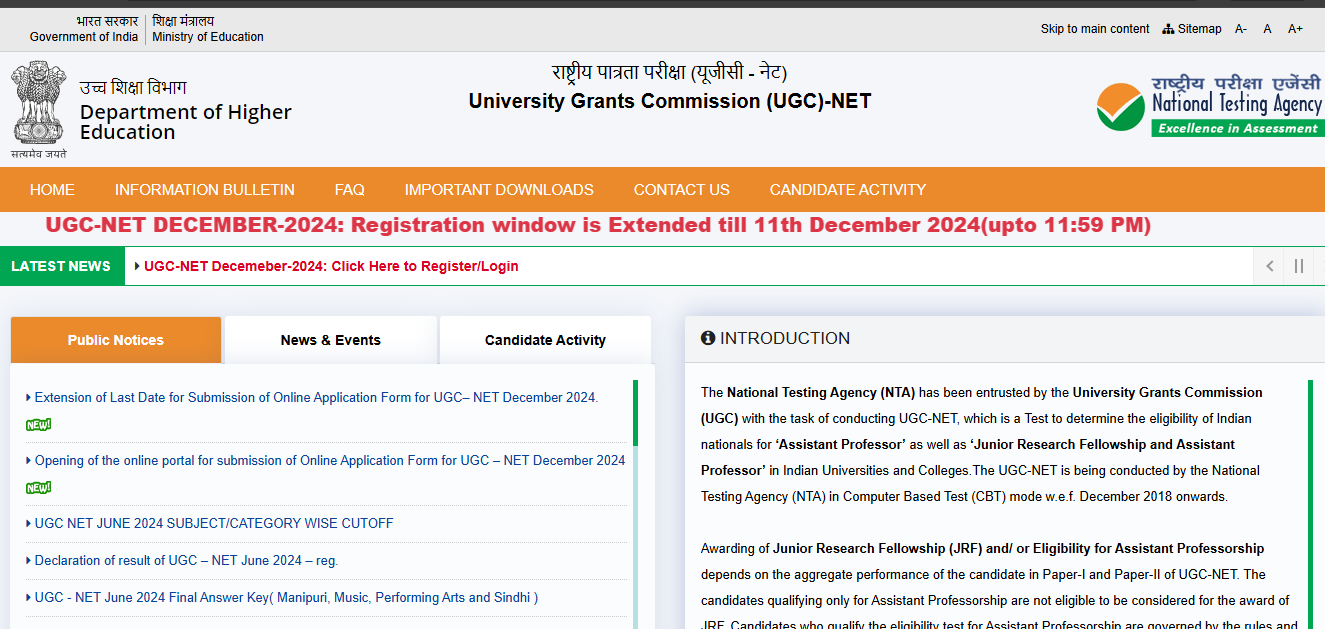Switch to the Candidate Activity tab

tap(545, 340)
